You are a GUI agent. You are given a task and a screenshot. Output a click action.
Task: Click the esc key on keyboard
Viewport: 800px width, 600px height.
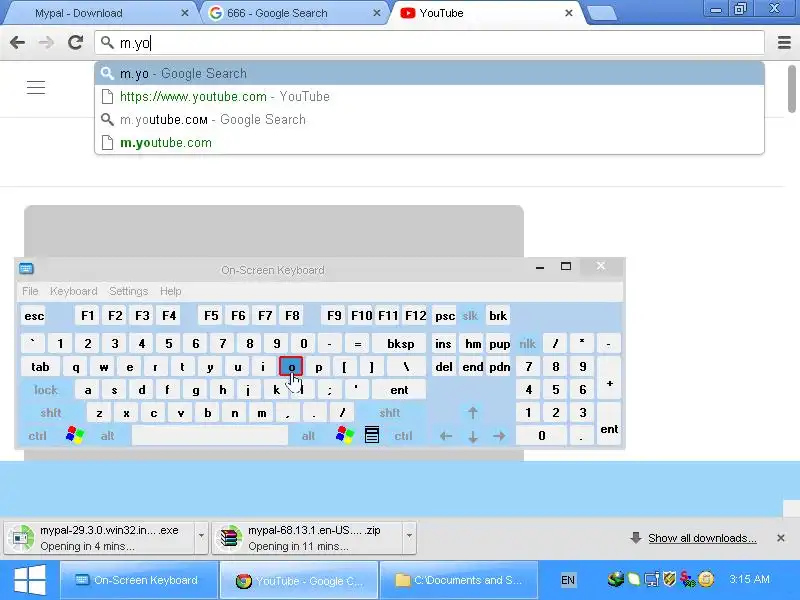pyautogui.click(x=34, y=316)
